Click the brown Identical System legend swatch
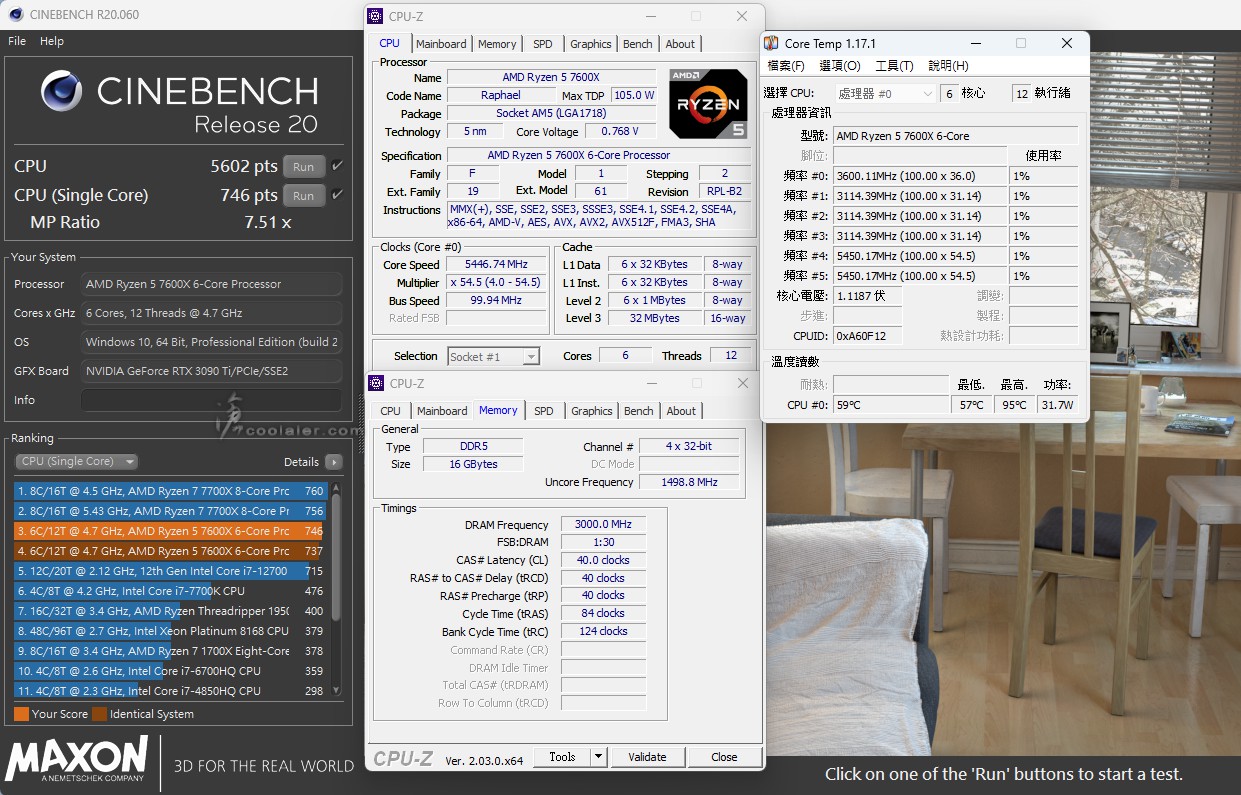1241x795 pixels. 99,714
